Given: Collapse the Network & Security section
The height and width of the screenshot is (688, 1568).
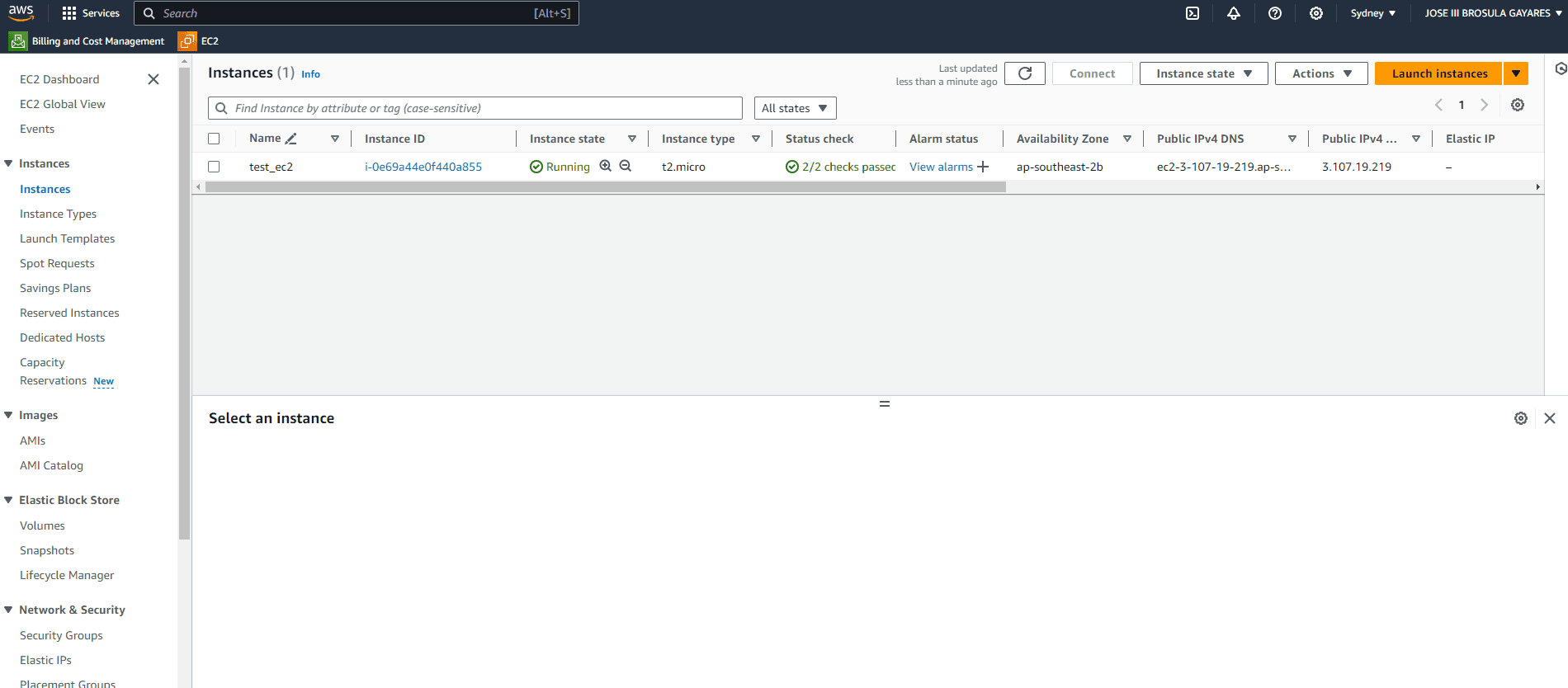Looking at the screenshot, I should (x=8, y=610).
